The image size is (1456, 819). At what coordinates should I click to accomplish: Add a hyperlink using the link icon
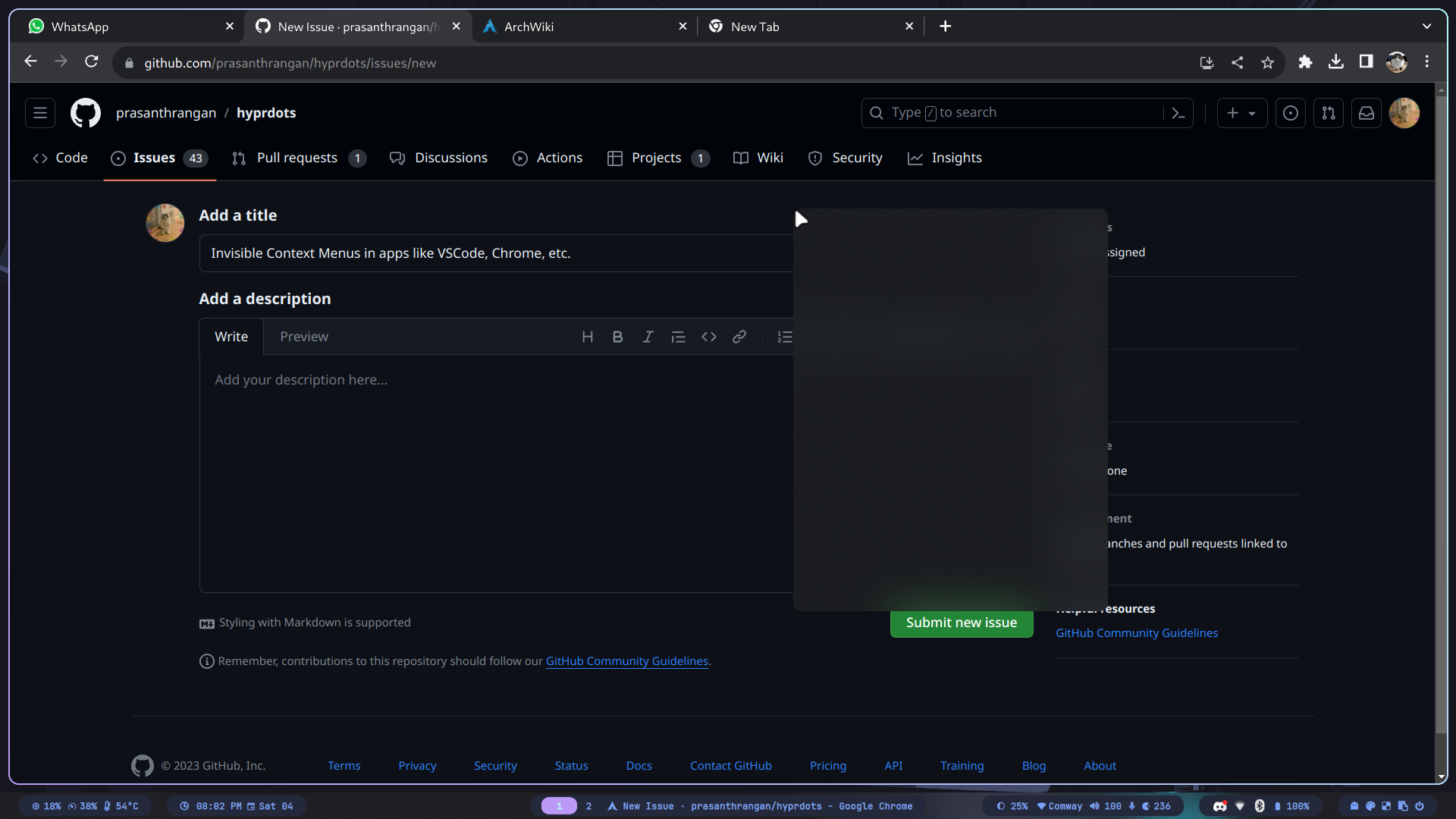pos(739,337)
